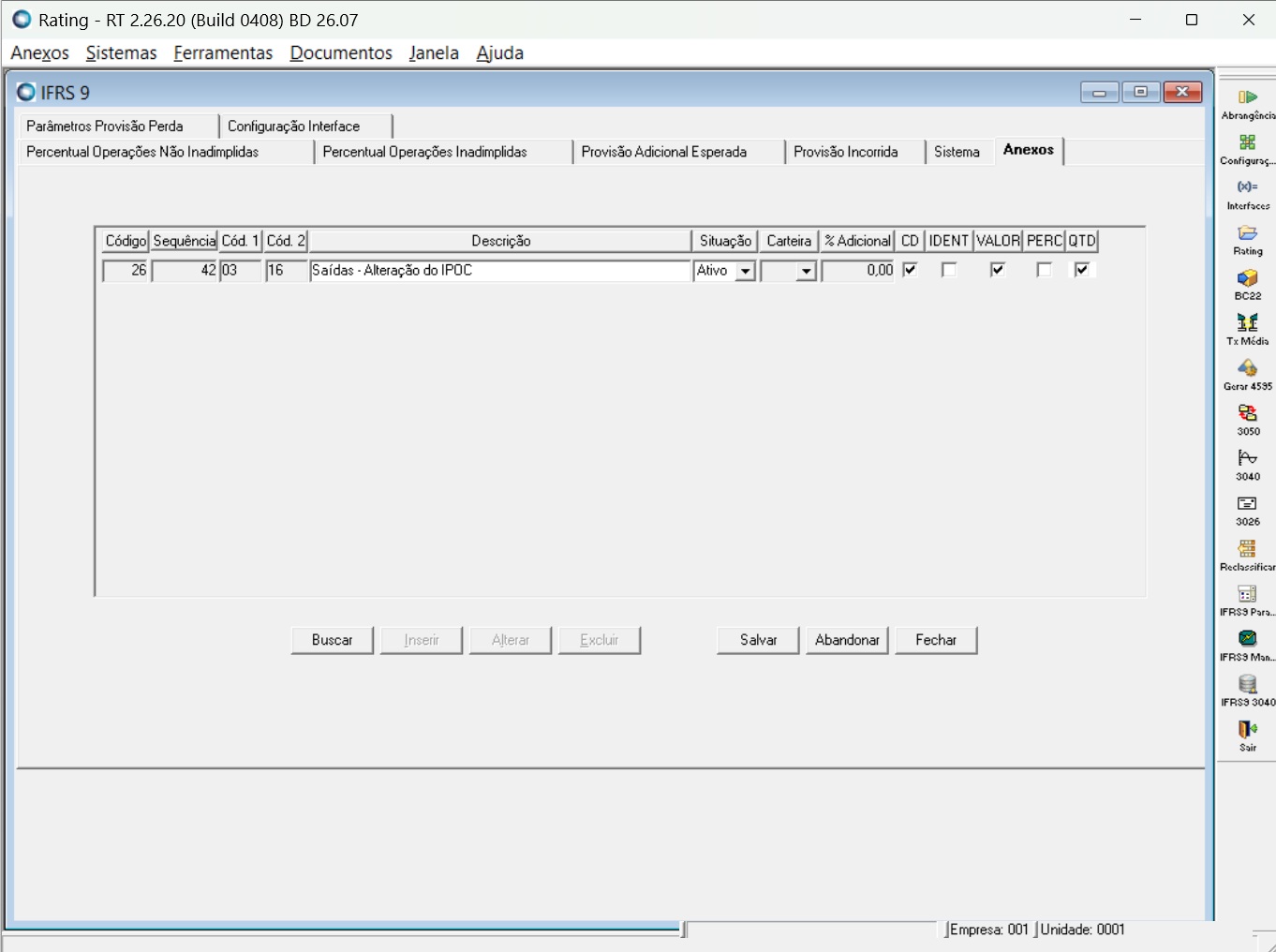The width and height of the screenshot is (1276, 952).
Task: Switch to Provisão Adicional Esperada tab
Action: point(679,152)
